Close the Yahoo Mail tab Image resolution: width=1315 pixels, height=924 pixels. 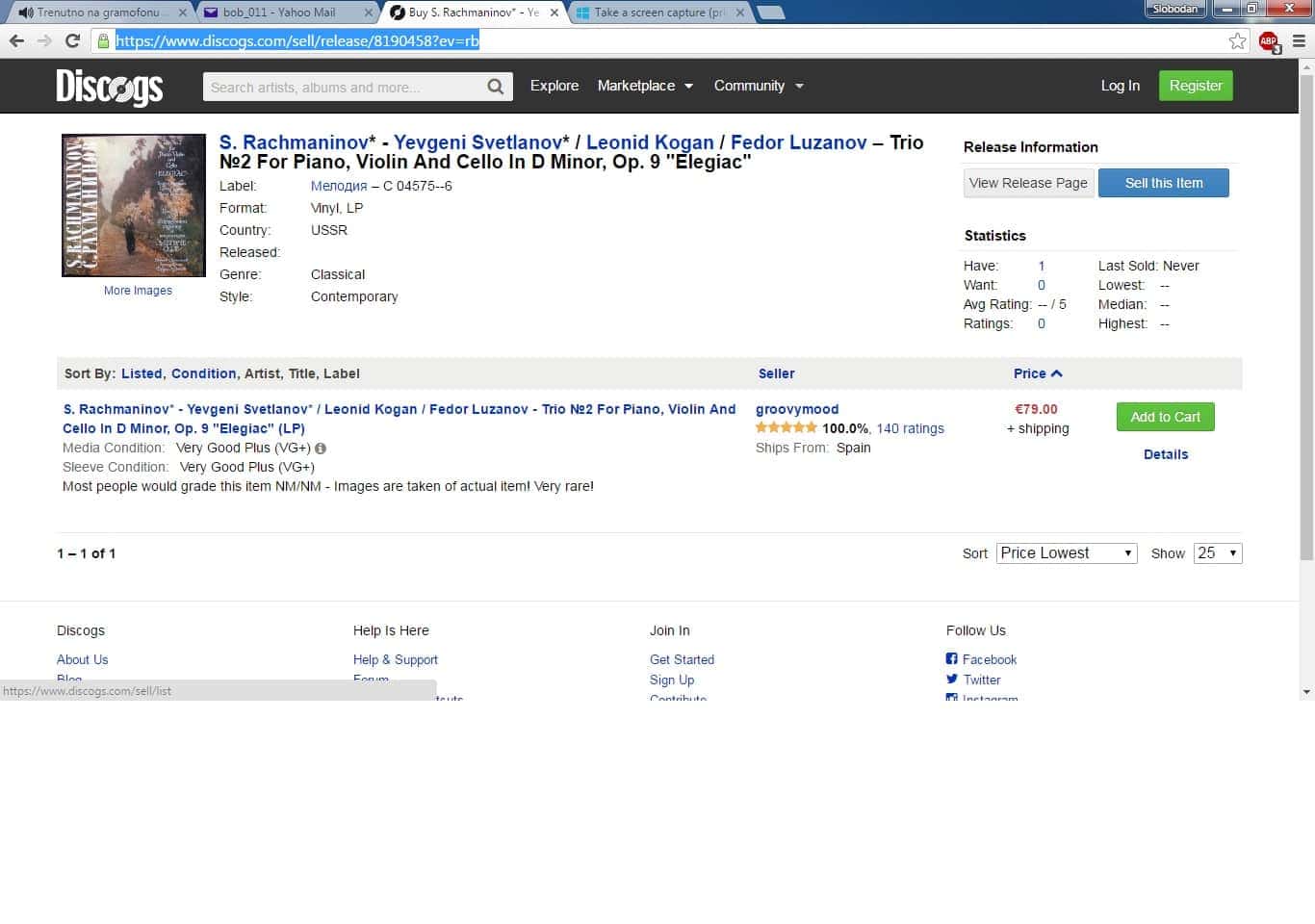pos(368,13)
